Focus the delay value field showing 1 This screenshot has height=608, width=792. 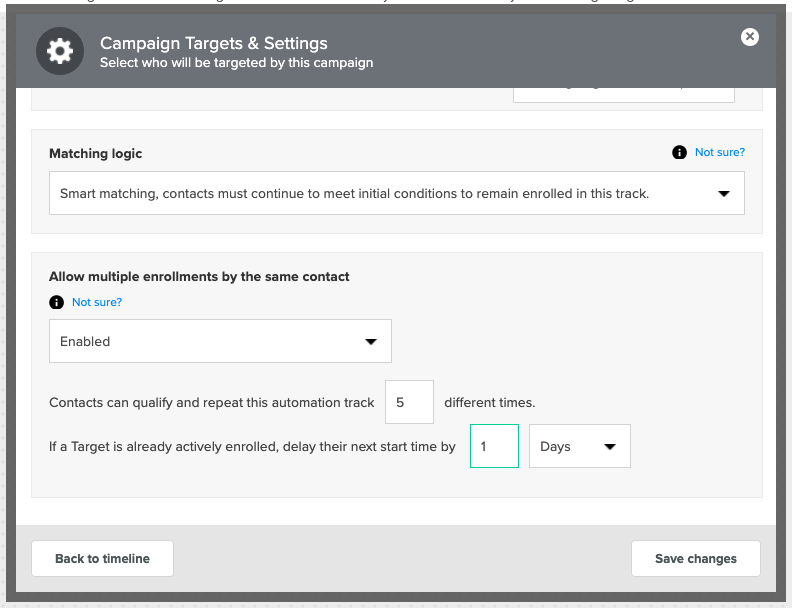pos(494,446)
